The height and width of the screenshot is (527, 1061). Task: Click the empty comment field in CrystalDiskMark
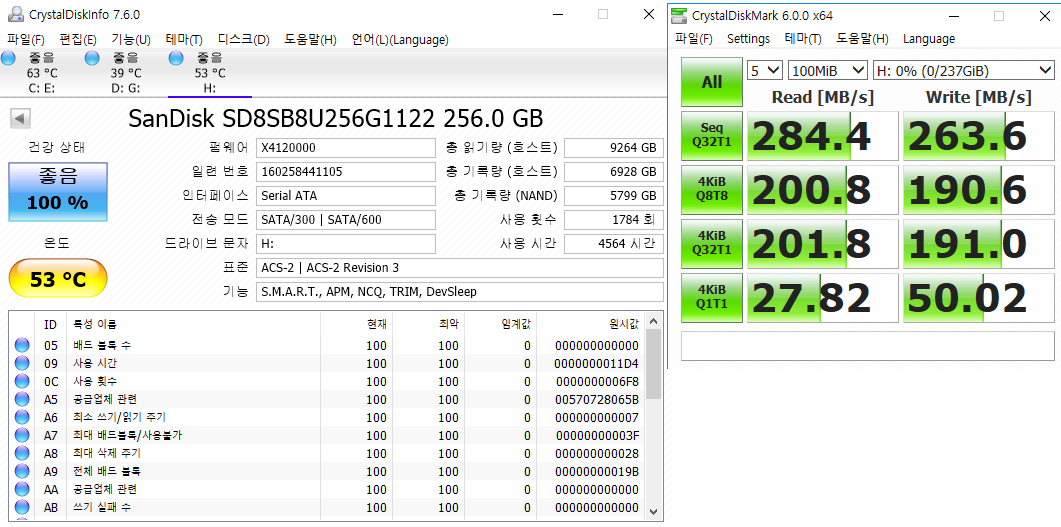coord(867,346)
